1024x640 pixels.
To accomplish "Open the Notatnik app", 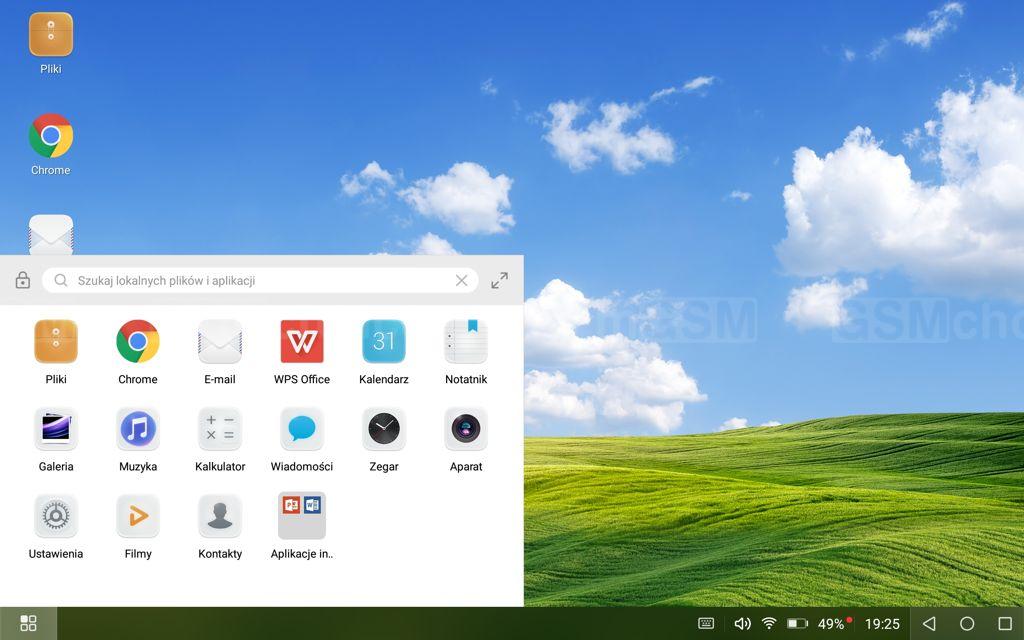I will coord(465,342).
